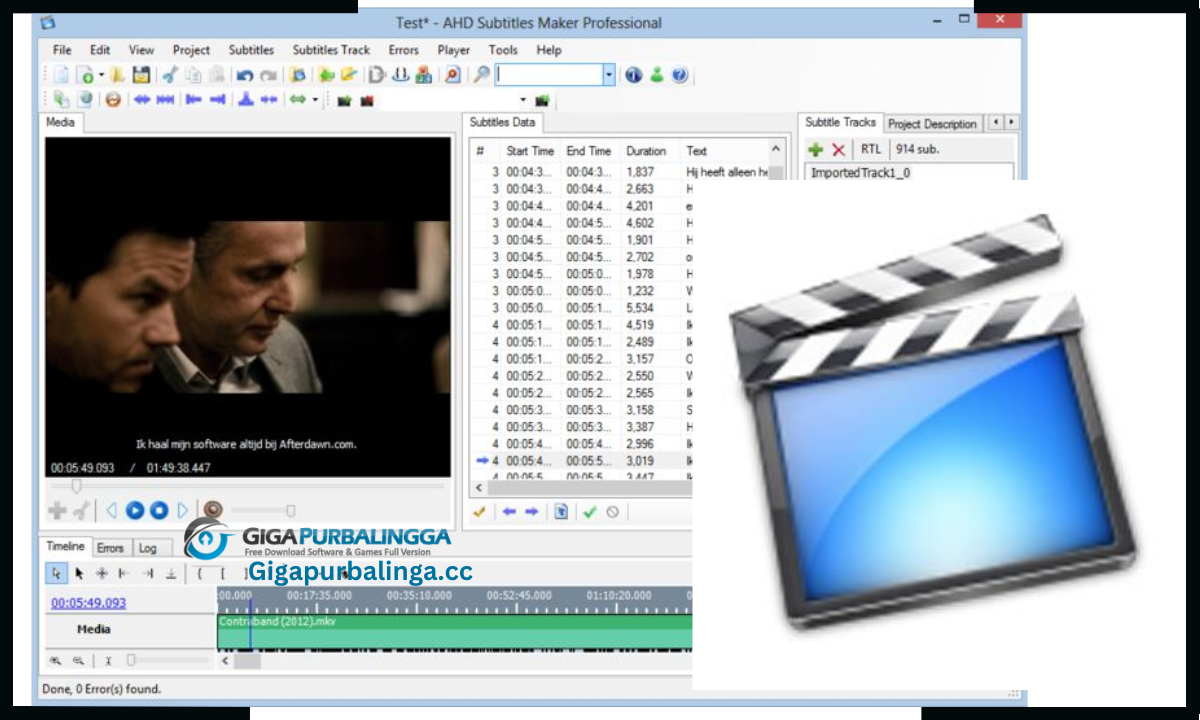Click the tab scroll right arrow beside Project Description

(1011, 123)
